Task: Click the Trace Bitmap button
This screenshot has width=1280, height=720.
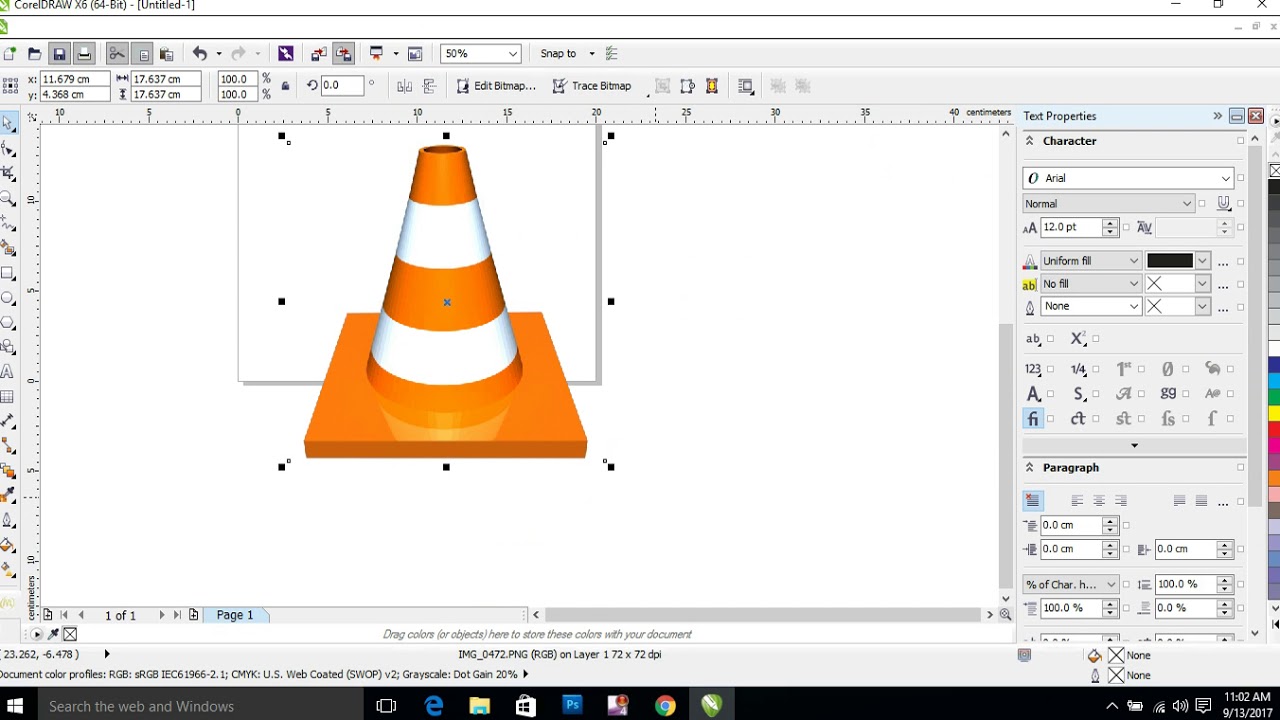Action: (x=592, y=86)
